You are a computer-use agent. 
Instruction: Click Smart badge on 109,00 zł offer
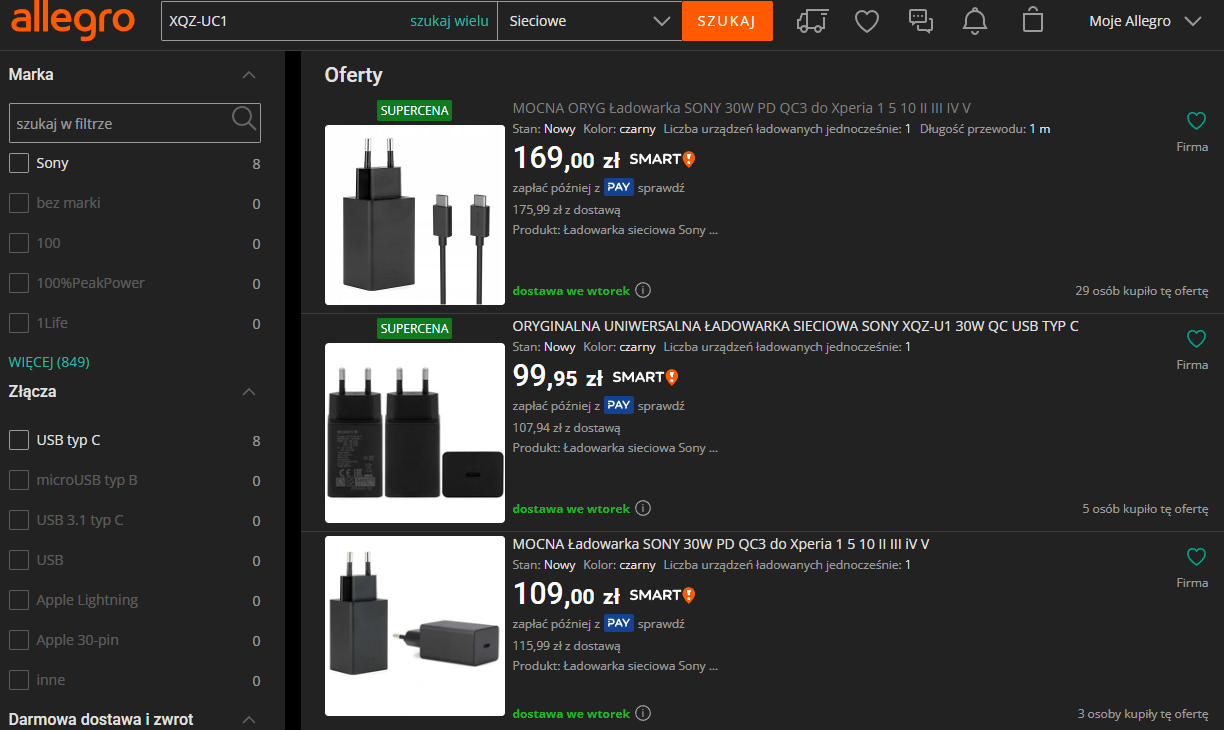(x=662, y=595)
